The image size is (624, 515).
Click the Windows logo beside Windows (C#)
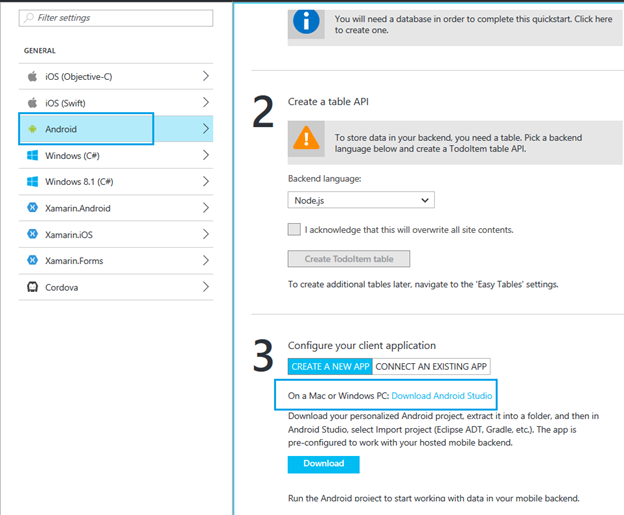32,155
